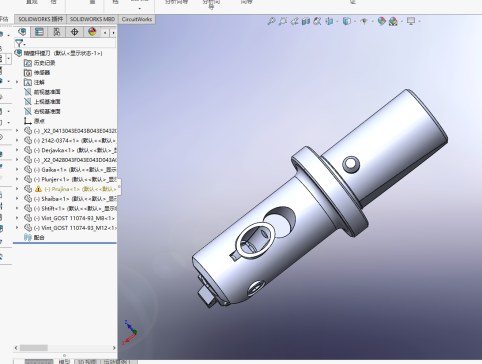Click Dynamic Annotation Views icon
Viewport: 482px width, 364px height.
pyautogui.click(x=317, y=21)
